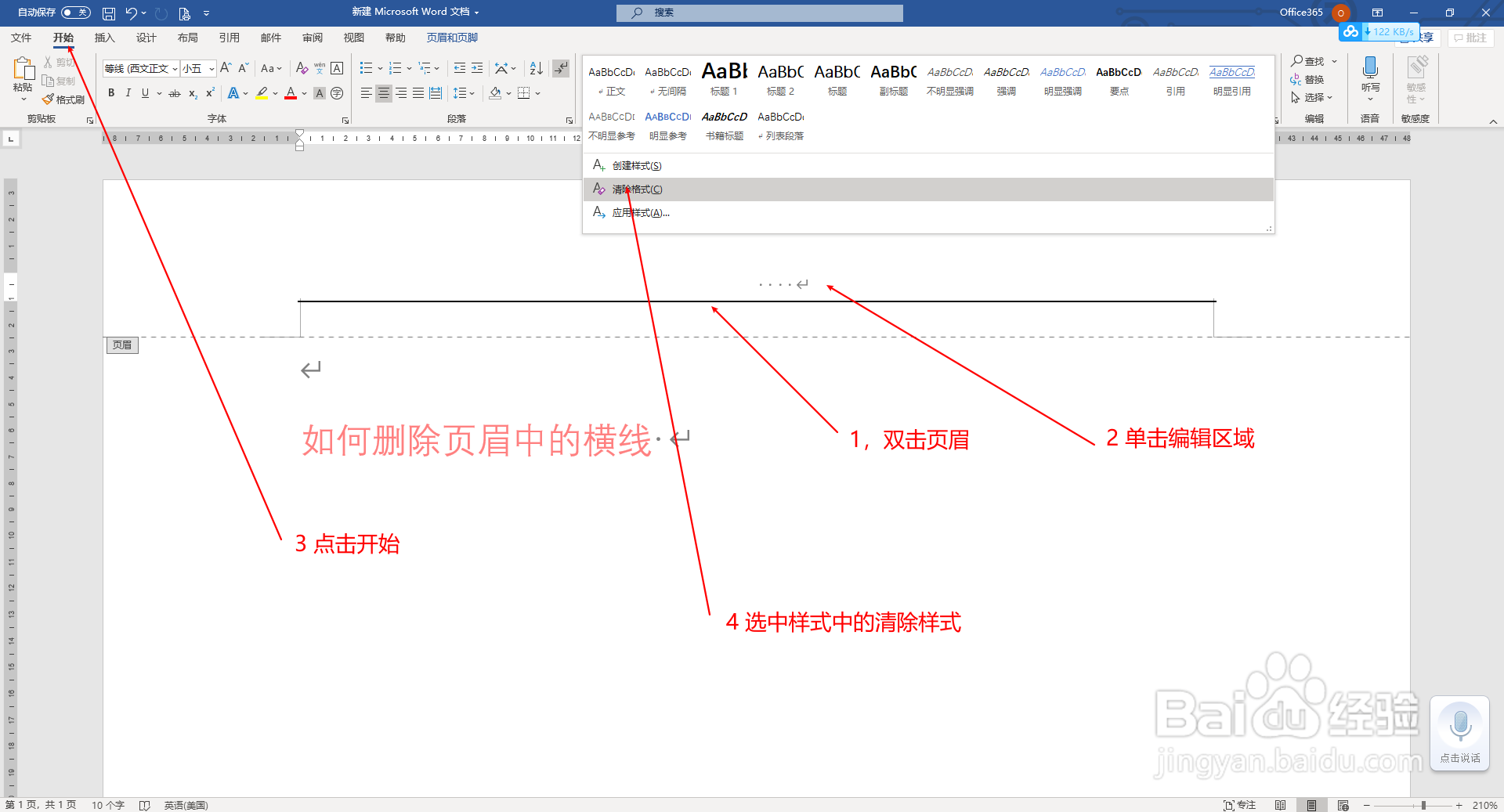Apply Italic formatting

128,93
